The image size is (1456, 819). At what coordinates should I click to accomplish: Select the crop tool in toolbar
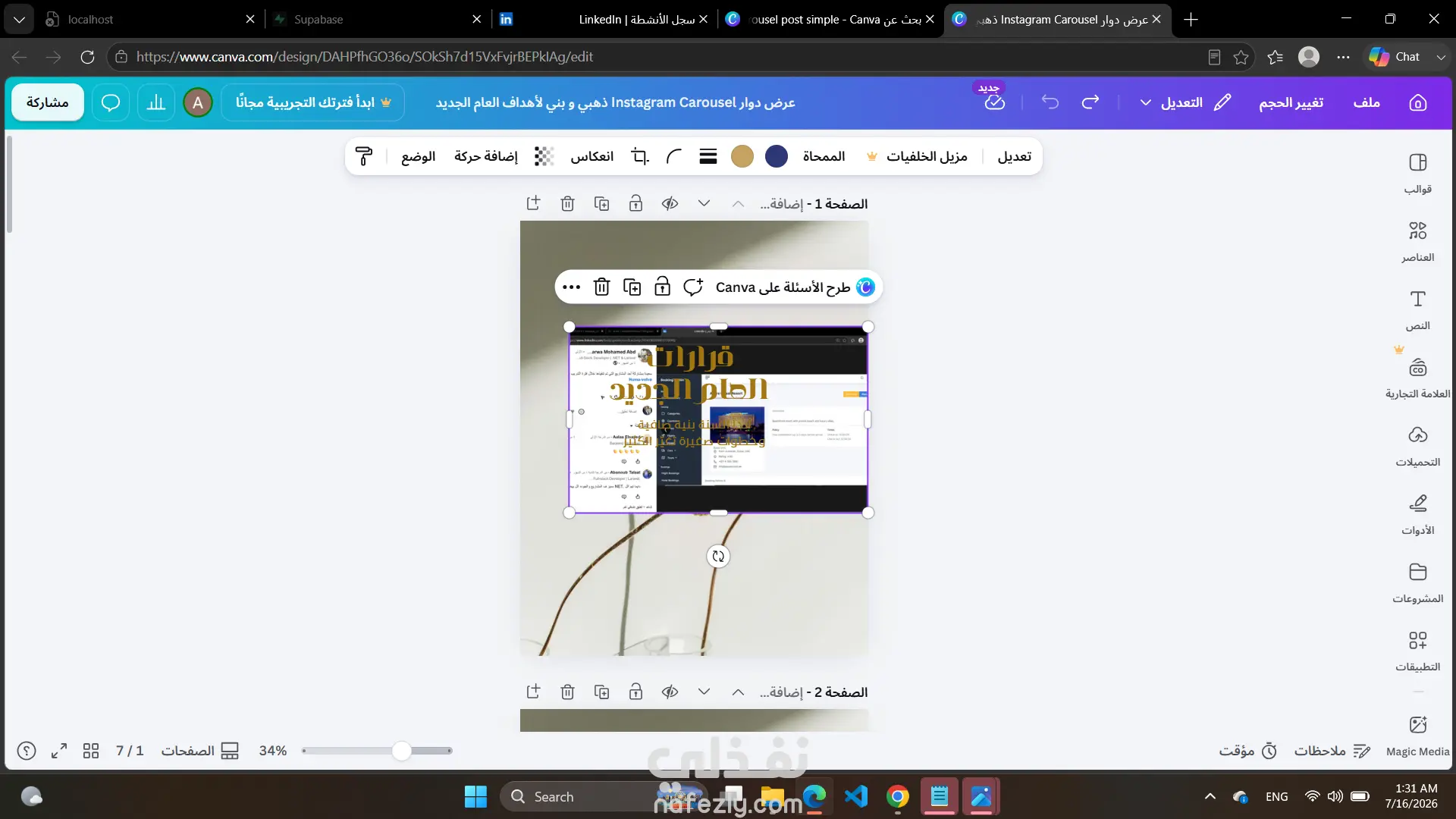640,156
